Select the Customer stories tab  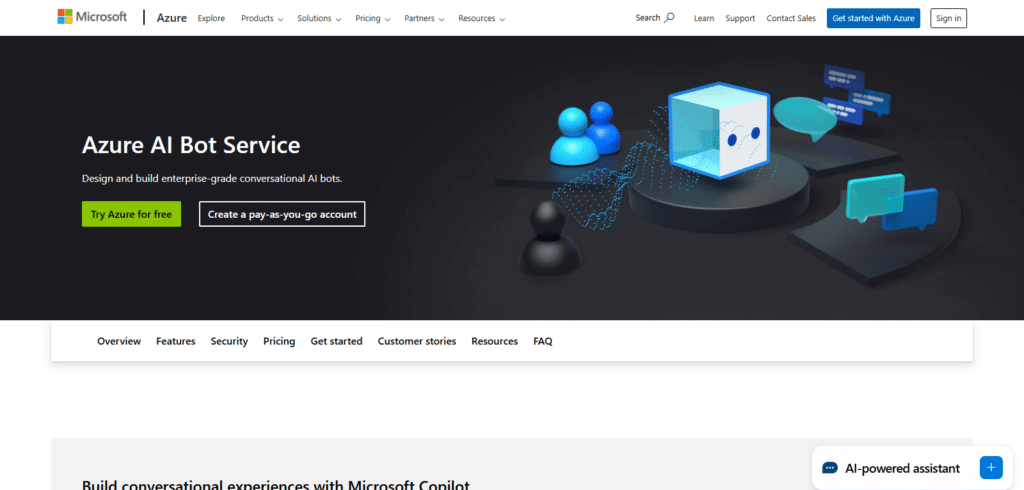(x=417, y=341)
